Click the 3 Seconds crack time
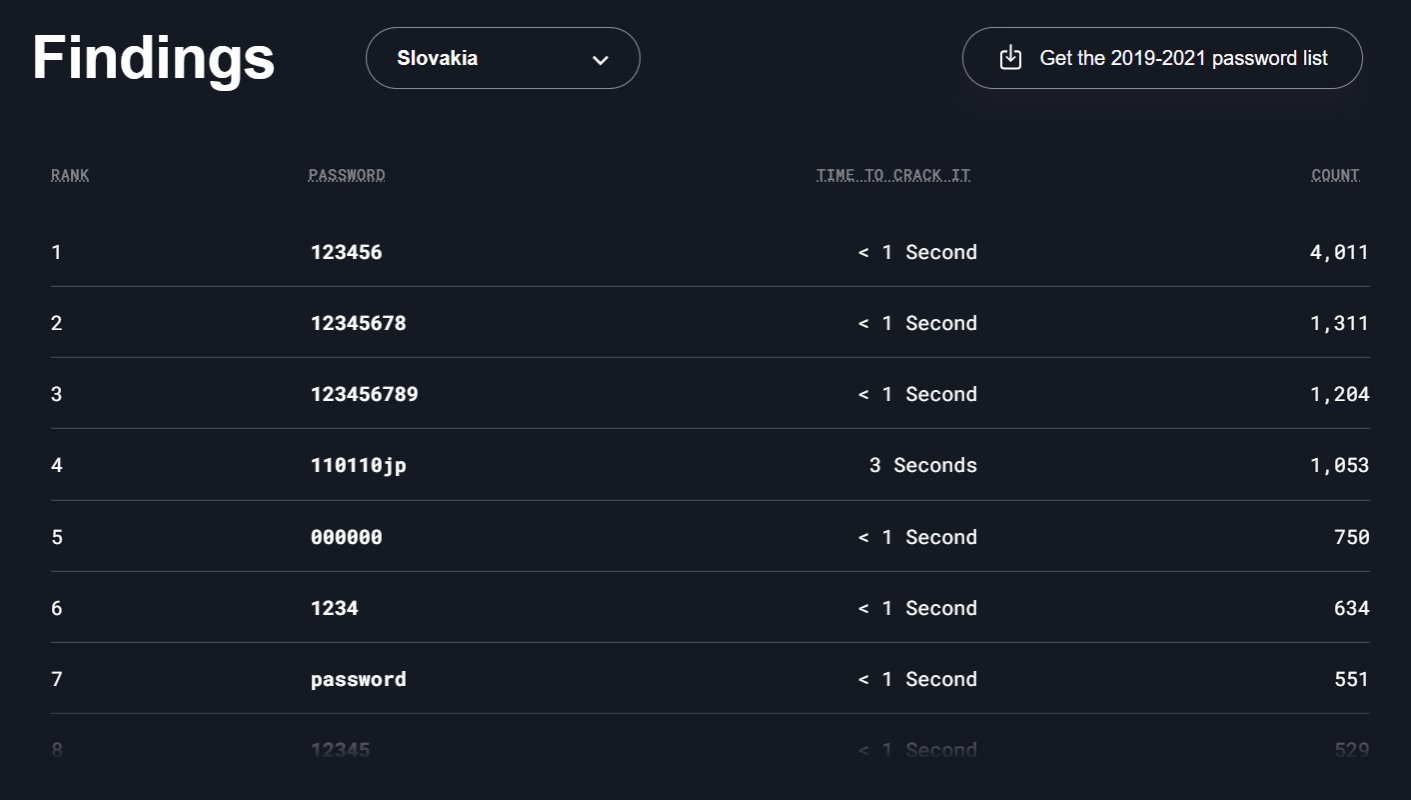Screen dimensions: 1411x800 click(x=922, y=465)
